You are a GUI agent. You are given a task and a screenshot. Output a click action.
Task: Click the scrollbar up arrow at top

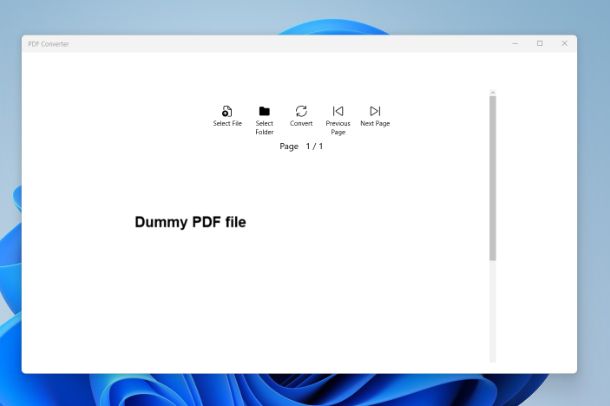coord(493,93)
